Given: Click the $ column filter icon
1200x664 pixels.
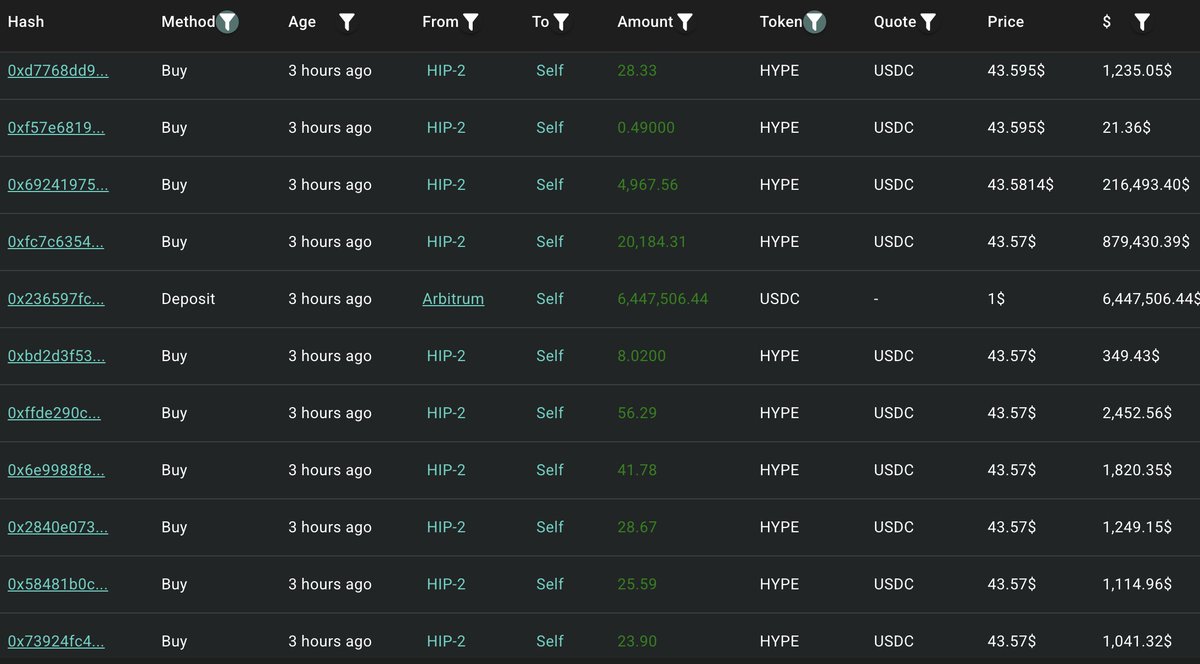Looking at the screenshot, I should 1142,21.
